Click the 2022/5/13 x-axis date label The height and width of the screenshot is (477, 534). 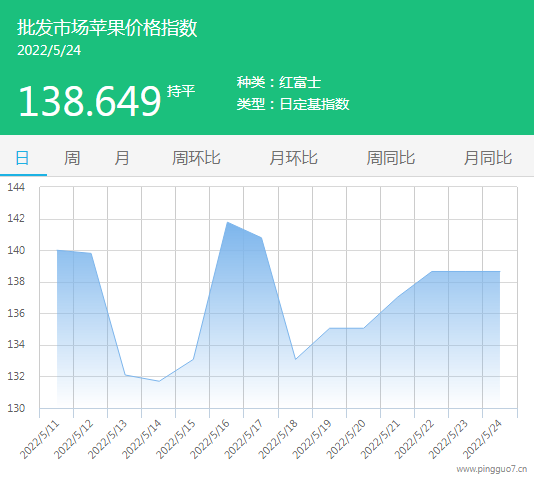(107, 439)
